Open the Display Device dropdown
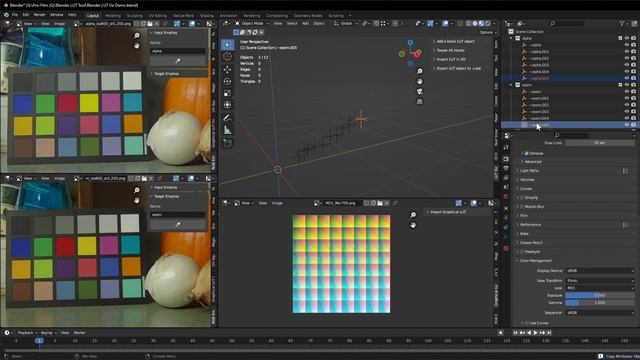640x360 pixels. (600, 271)
